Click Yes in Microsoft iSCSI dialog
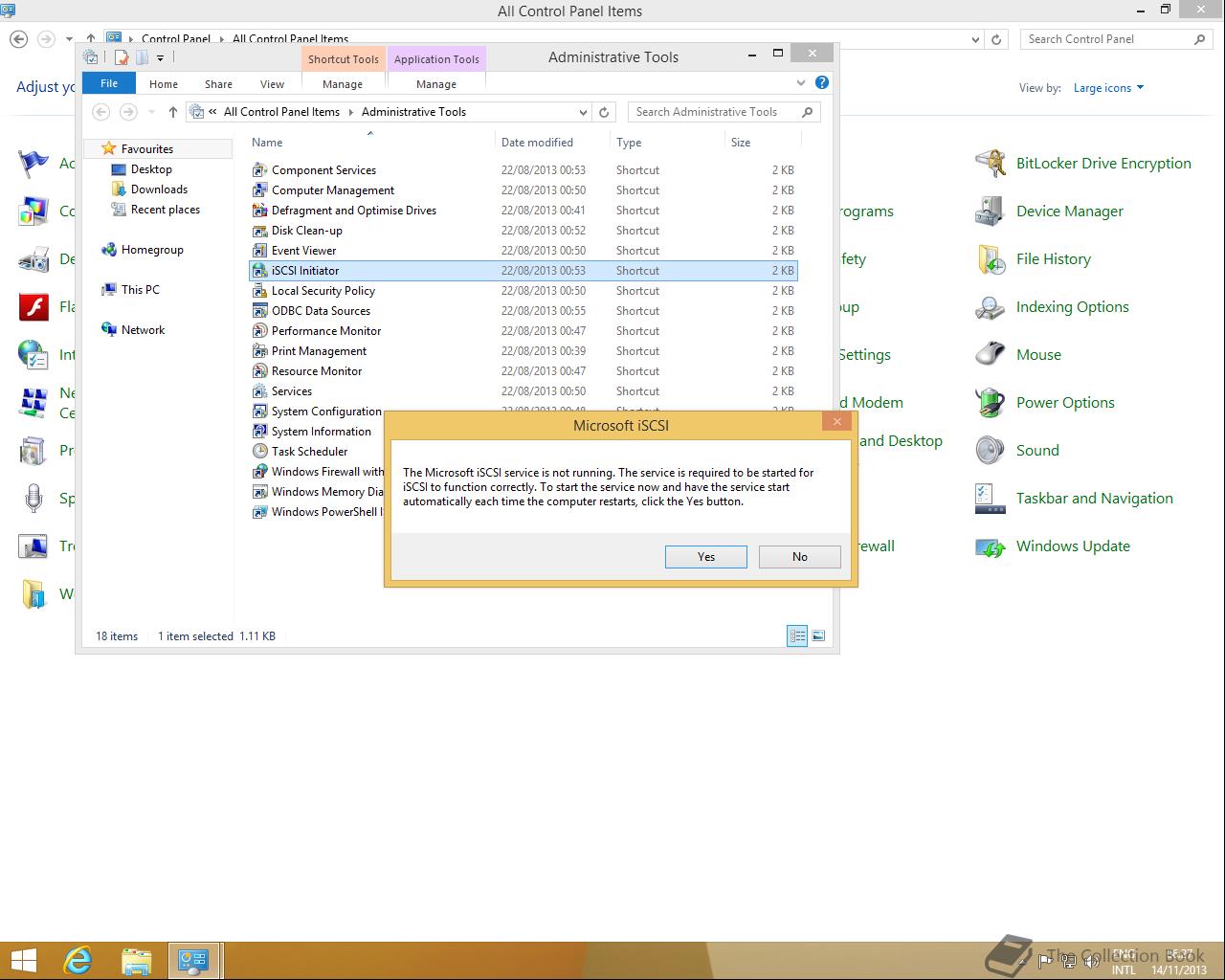Screen dimensions: 1225x980 pyautogui.click(x=705, y=556)
